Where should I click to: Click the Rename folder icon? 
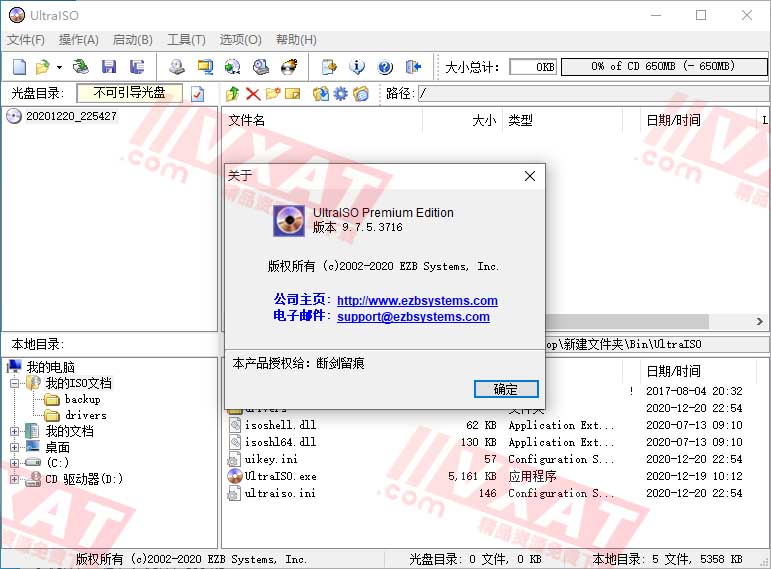coord(293,93)
